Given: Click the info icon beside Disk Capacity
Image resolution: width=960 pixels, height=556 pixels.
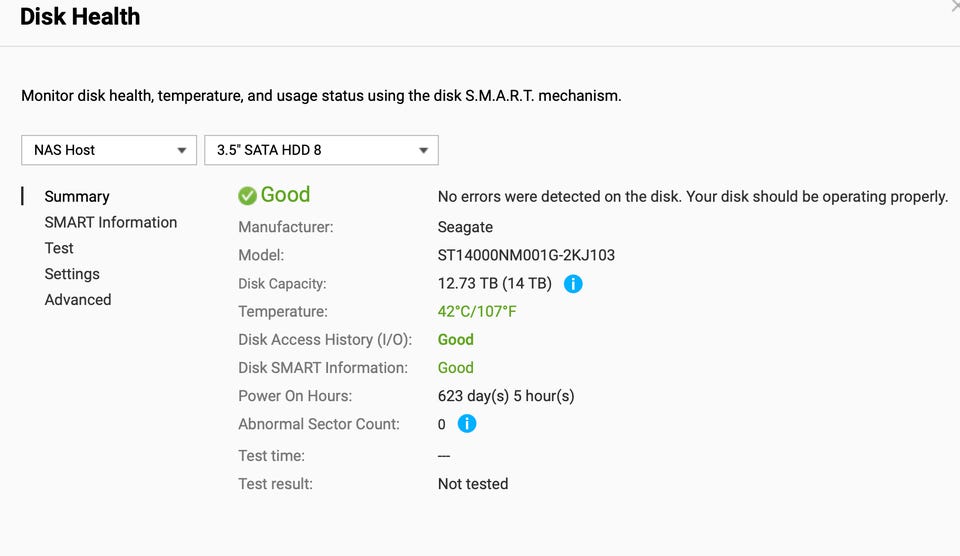Looking at the screenshot, I should pos(573,284).
